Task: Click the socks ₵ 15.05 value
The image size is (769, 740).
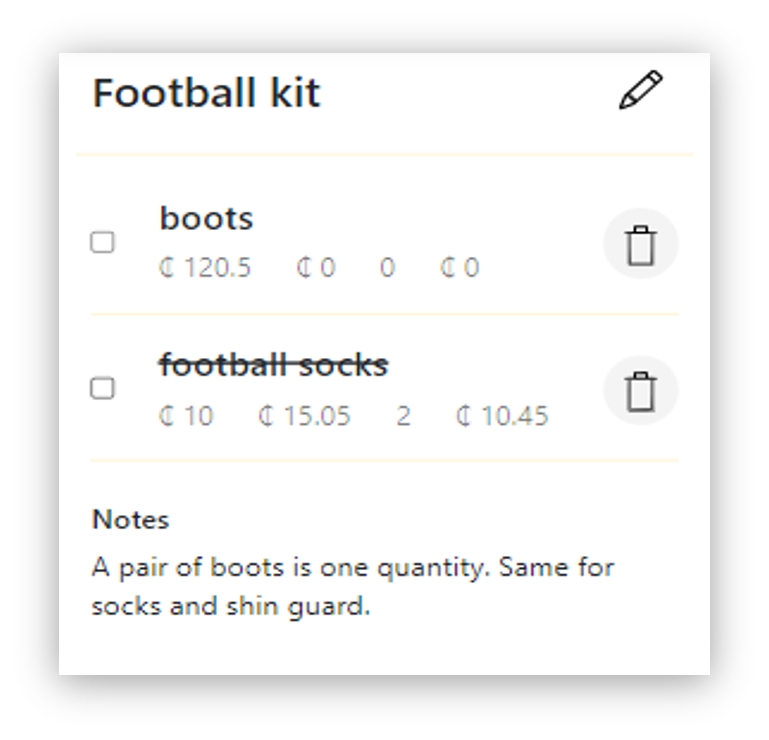Action: (x=304, y=416)
